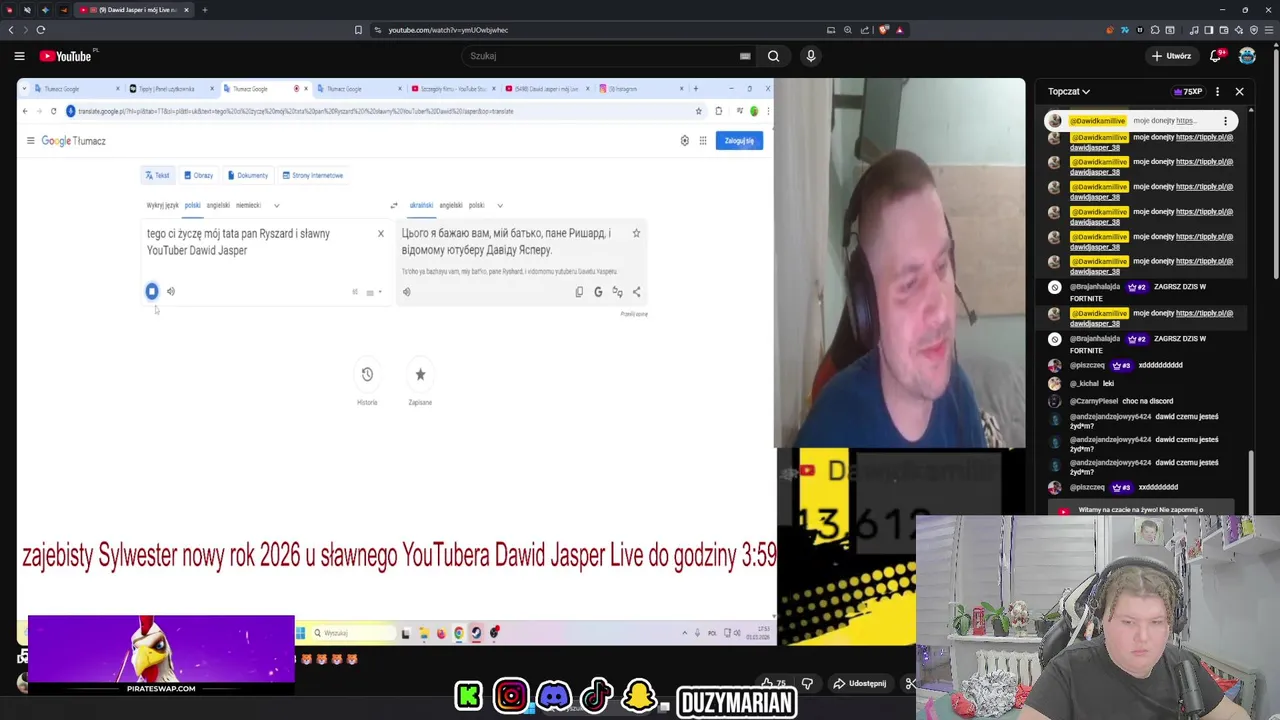Open the YouTube account avatar menu
Image resolution: width=1280 pixels, height=720 pixels.
pos(1247,56)
